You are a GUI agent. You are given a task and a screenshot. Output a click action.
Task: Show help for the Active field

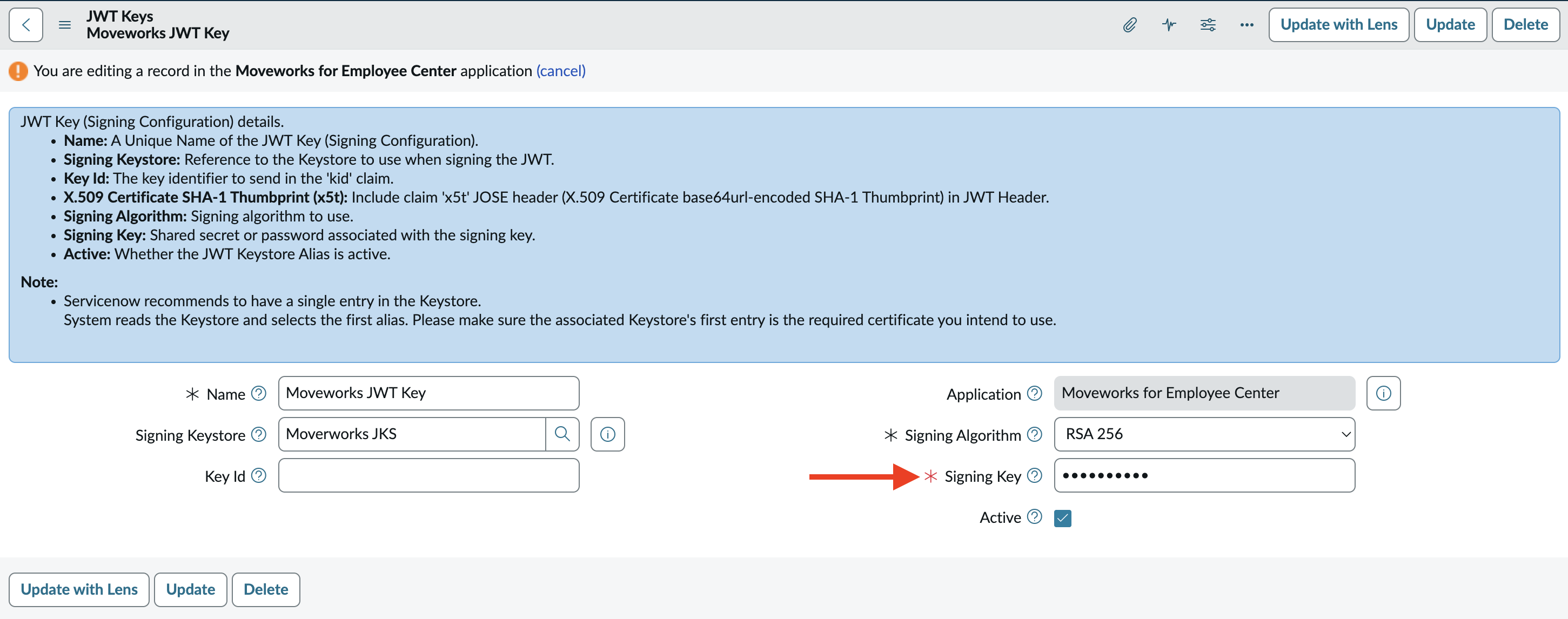point(1035,517)
